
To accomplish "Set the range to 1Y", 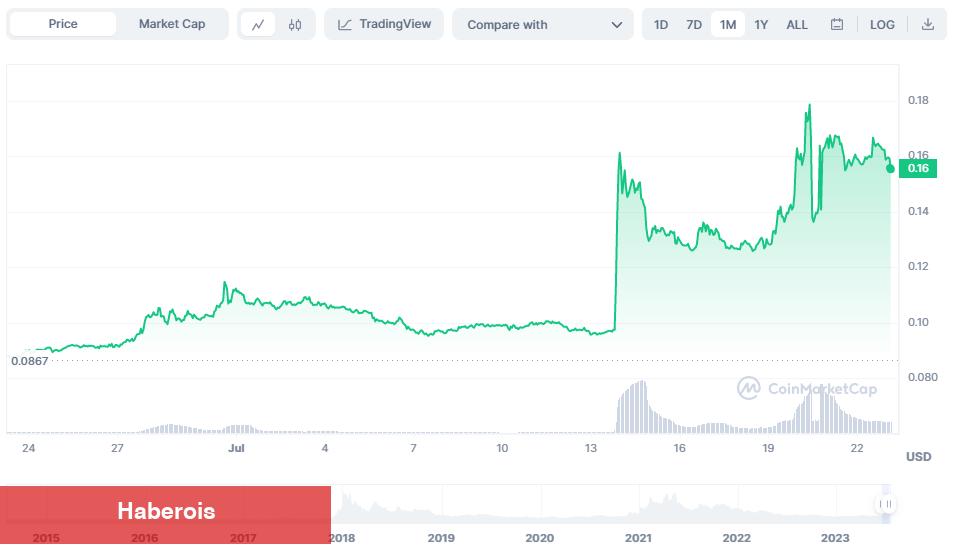I will pos(761,25).
